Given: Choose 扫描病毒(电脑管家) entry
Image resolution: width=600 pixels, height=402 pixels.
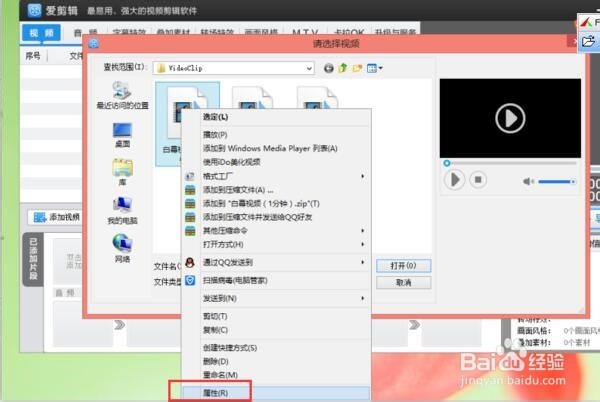Looking at the screenshot, I should point(276,280).
